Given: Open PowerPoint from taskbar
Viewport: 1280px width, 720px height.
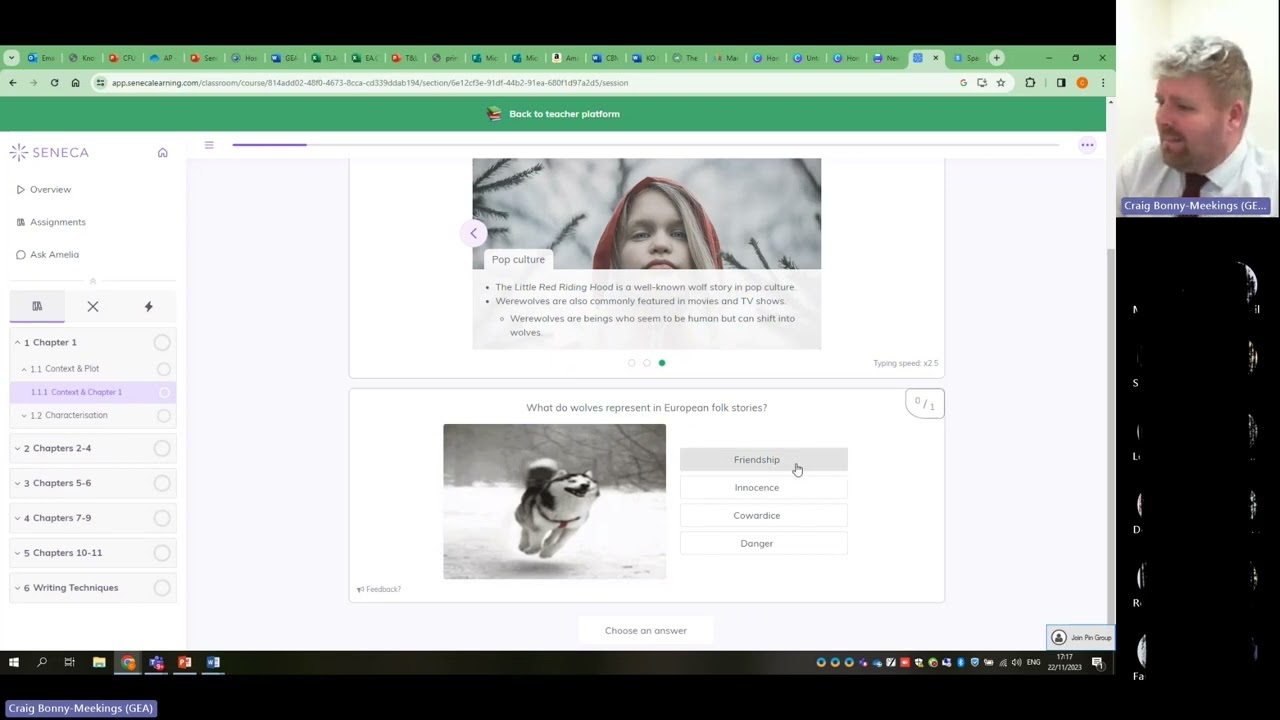Looking at the screenshot, I should click(x=184, y=662).
